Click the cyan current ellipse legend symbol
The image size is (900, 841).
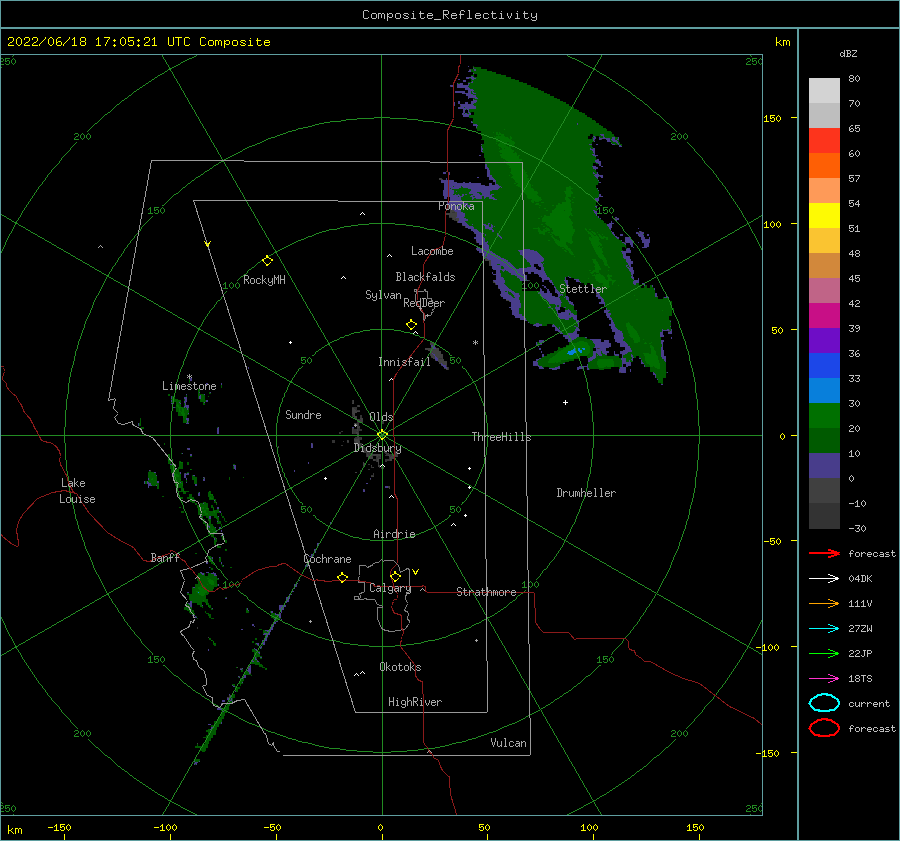(824, 703)
